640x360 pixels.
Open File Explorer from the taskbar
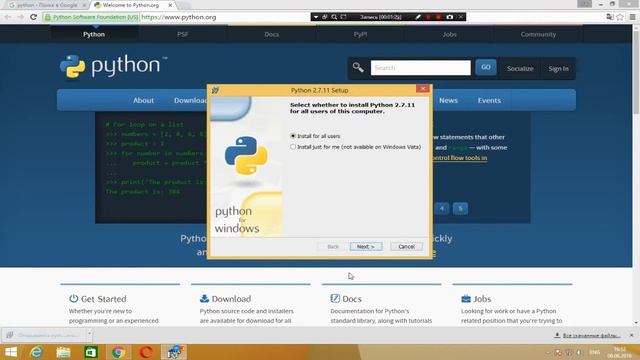tap(63, 352)
